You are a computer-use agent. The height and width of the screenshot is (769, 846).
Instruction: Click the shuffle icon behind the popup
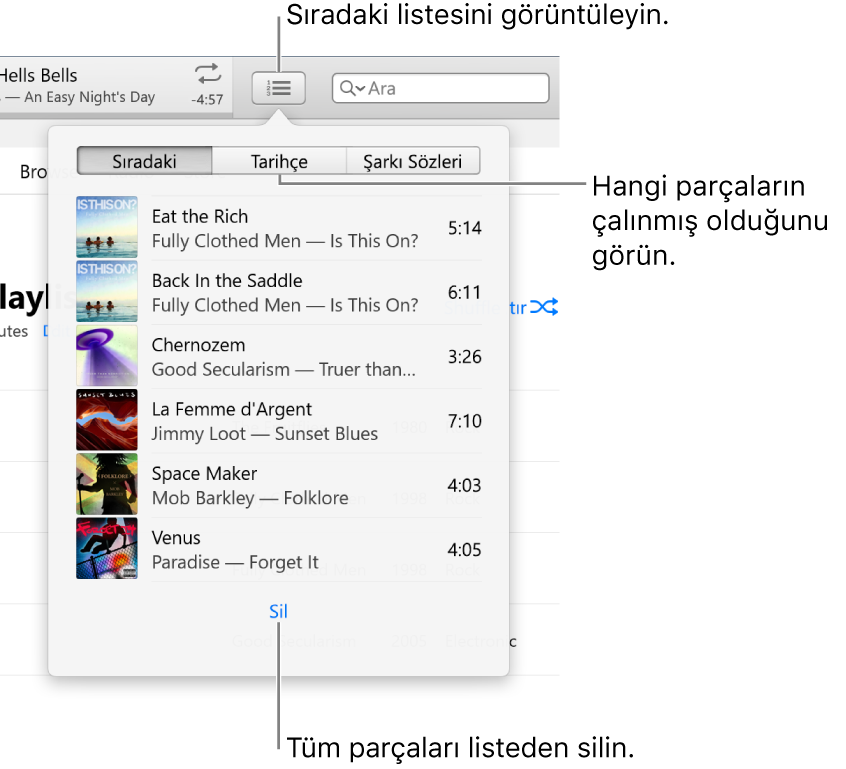(544, 307)
